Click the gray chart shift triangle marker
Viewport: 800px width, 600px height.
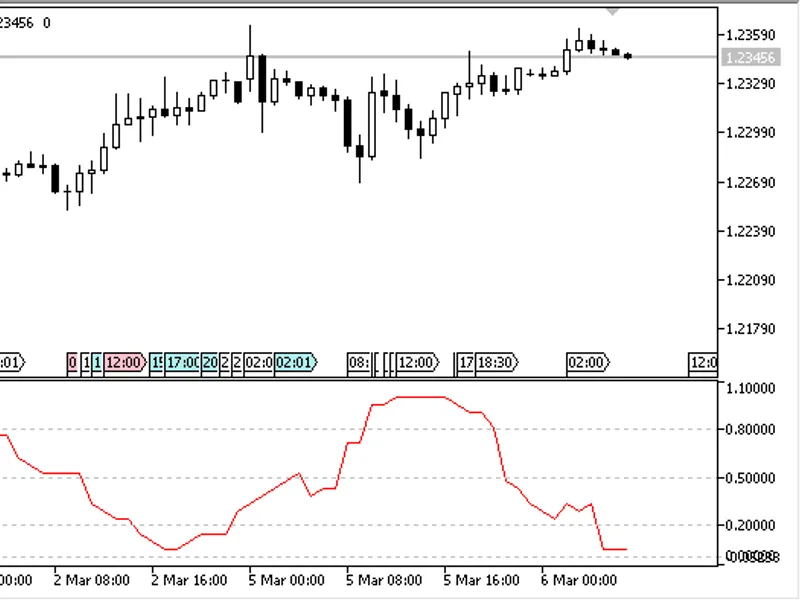pyautogui.click(x=612, y=12)
